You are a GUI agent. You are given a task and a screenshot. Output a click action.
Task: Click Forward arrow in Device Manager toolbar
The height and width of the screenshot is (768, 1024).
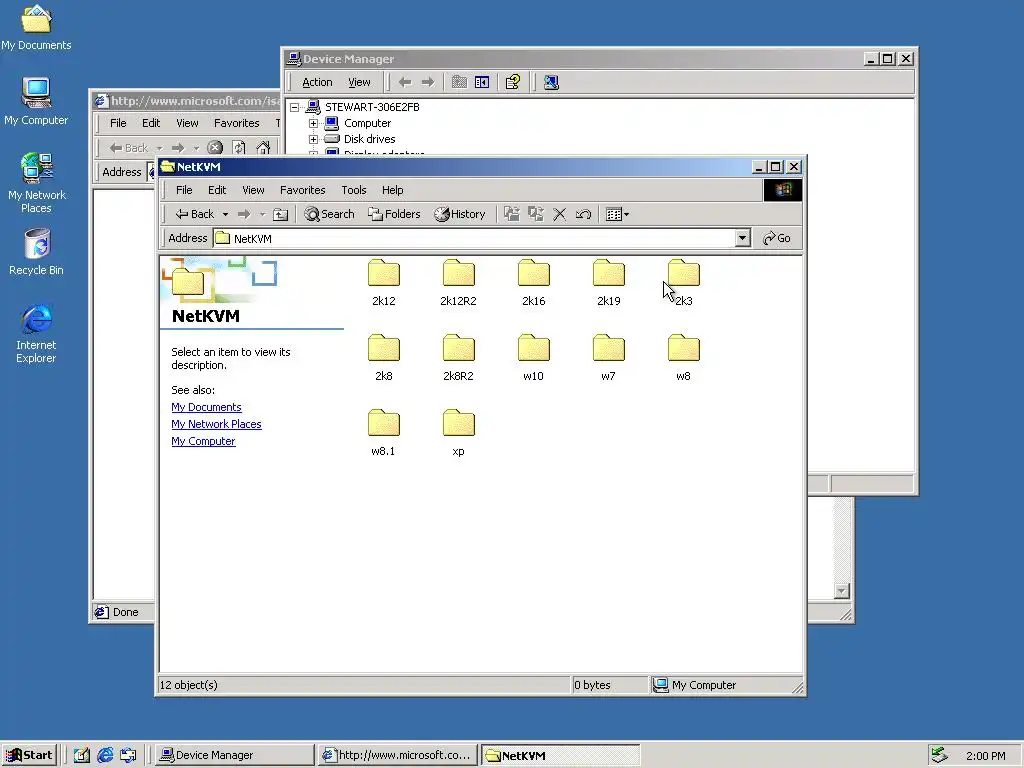click(428, 82)
